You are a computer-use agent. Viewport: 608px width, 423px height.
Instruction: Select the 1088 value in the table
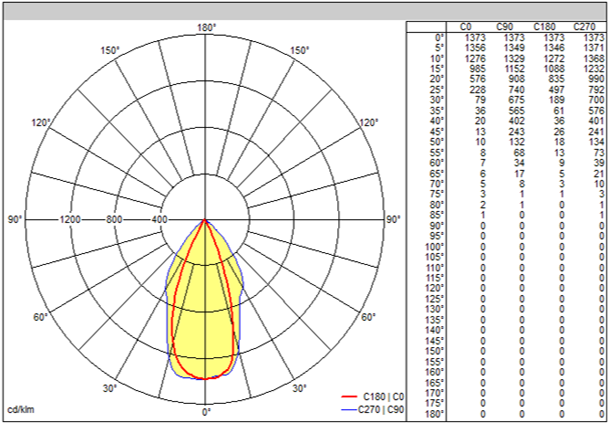(556, 67)
